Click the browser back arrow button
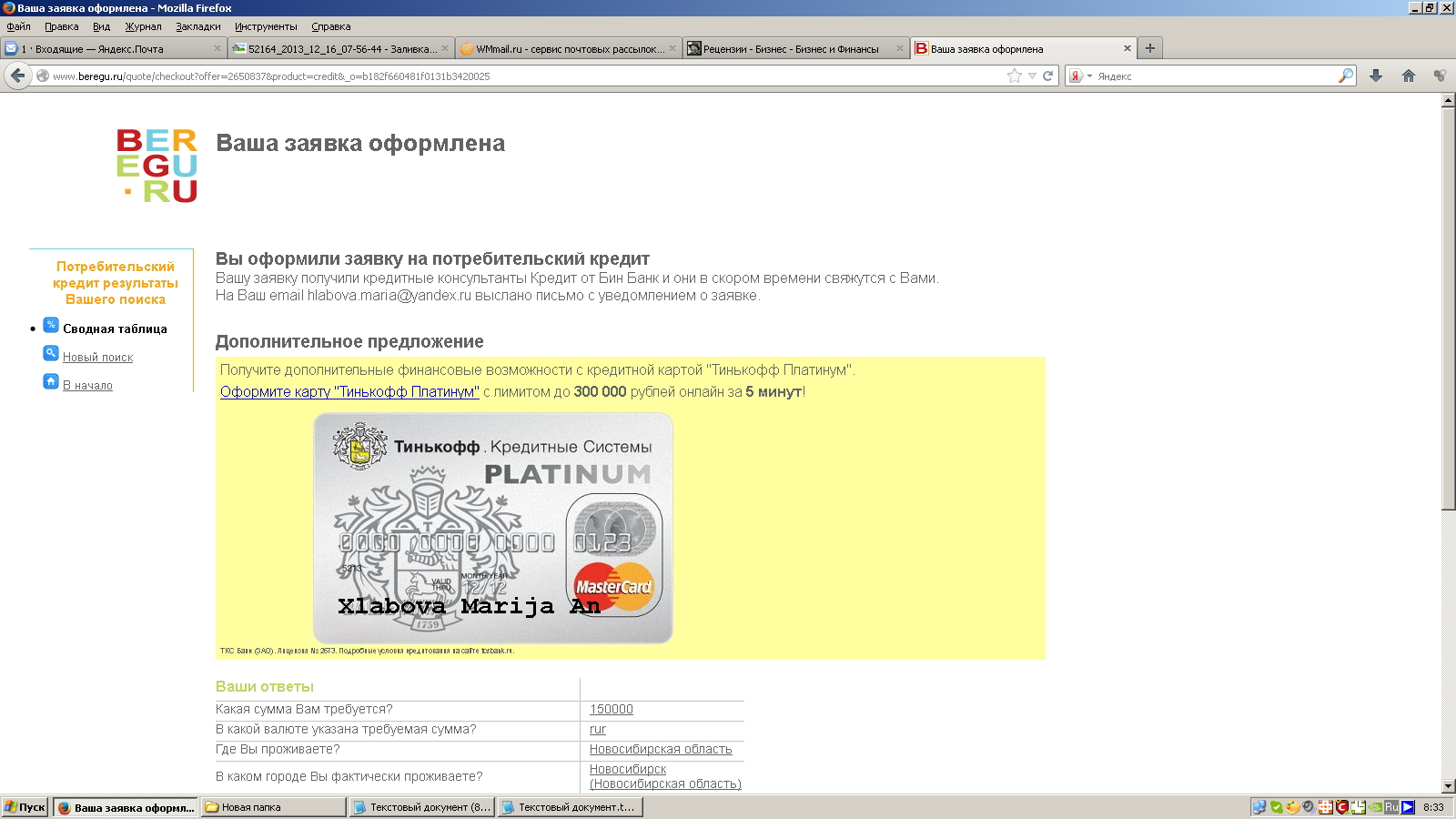Screen dimensions: 1456x819 [17, 76]
